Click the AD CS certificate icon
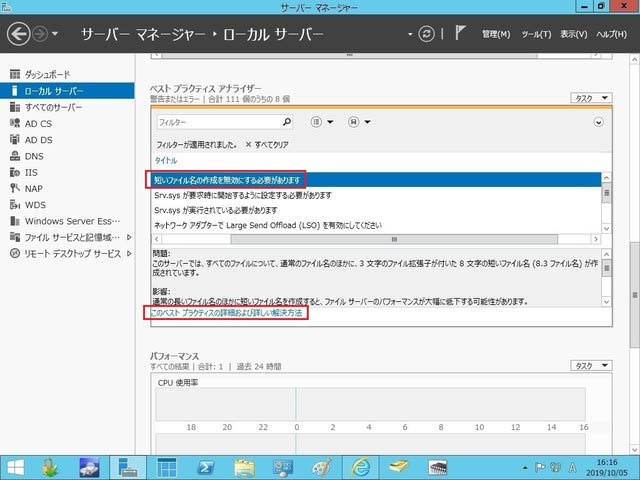Image resolution: width=640 pixels, height=480 pixels. pyautogui.click(x=15, y=123)
